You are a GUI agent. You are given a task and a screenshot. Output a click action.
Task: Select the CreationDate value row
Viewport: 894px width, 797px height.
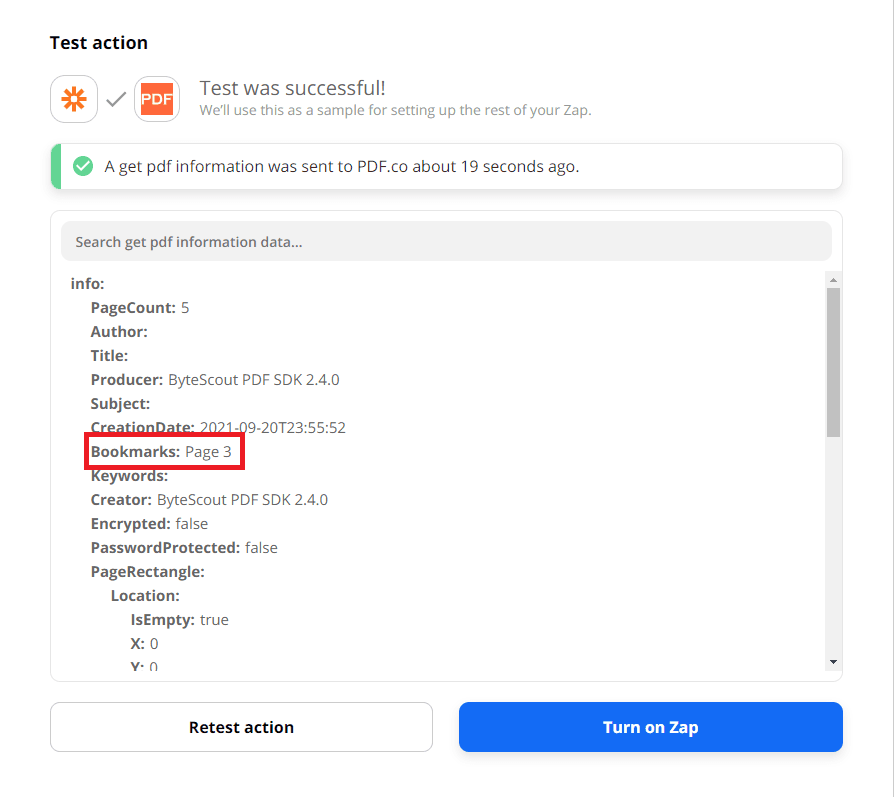tap(218, 428)
